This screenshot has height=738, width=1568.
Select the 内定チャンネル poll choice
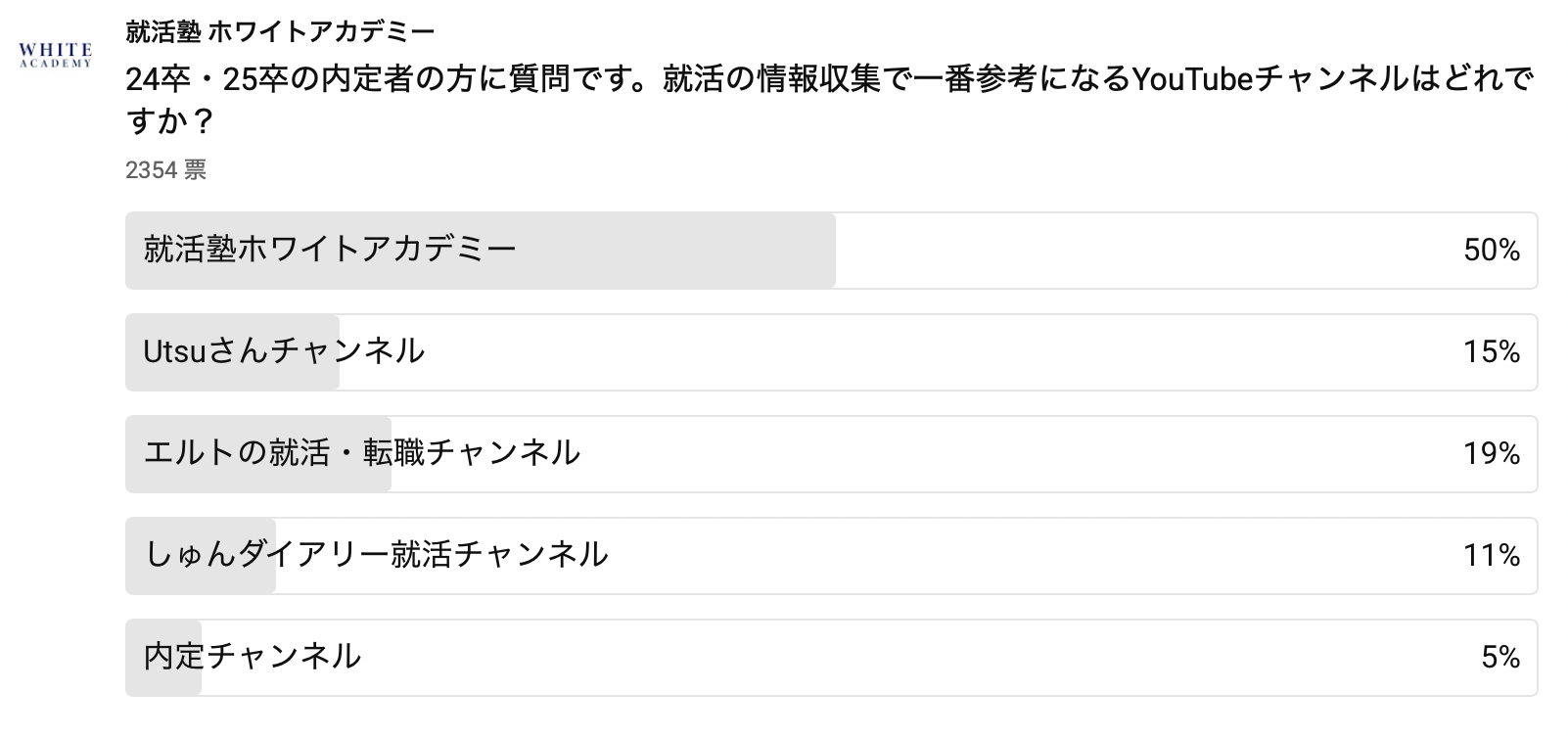click(253, 657)
